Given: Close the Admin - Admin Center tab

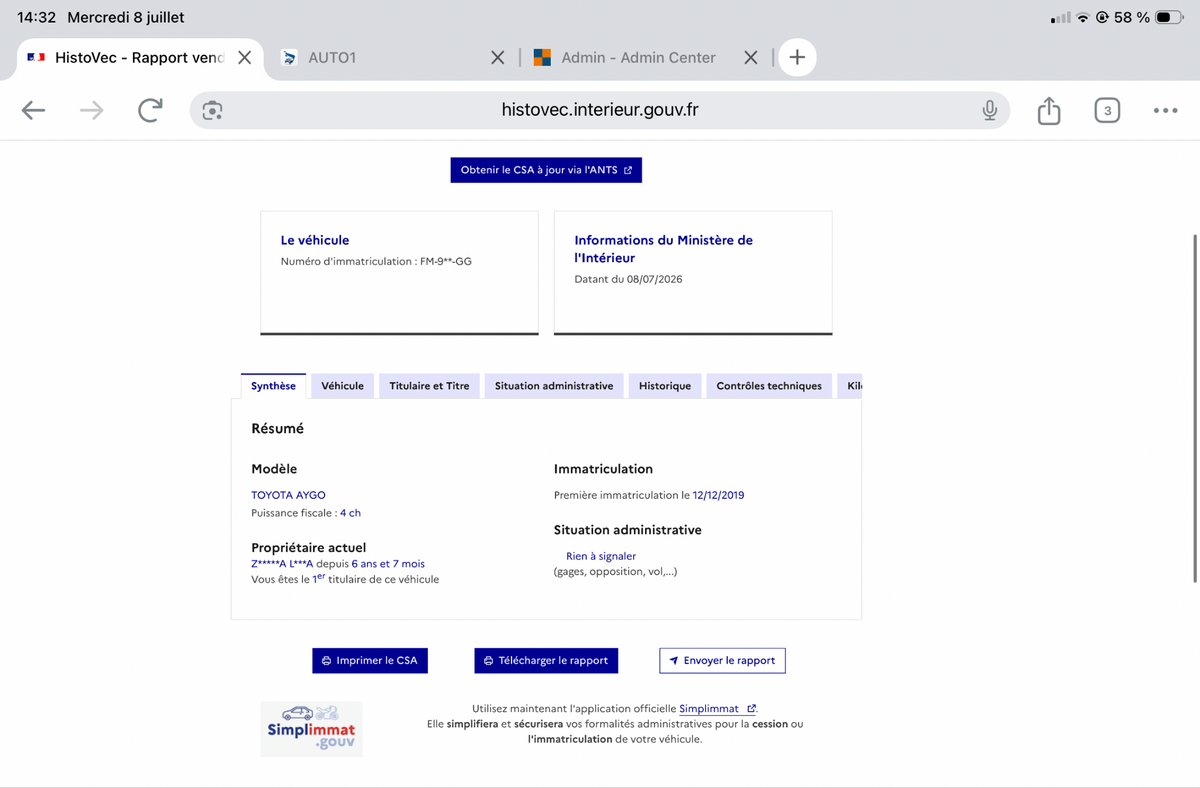Looking at the screenshot, I should coord(751,57).
